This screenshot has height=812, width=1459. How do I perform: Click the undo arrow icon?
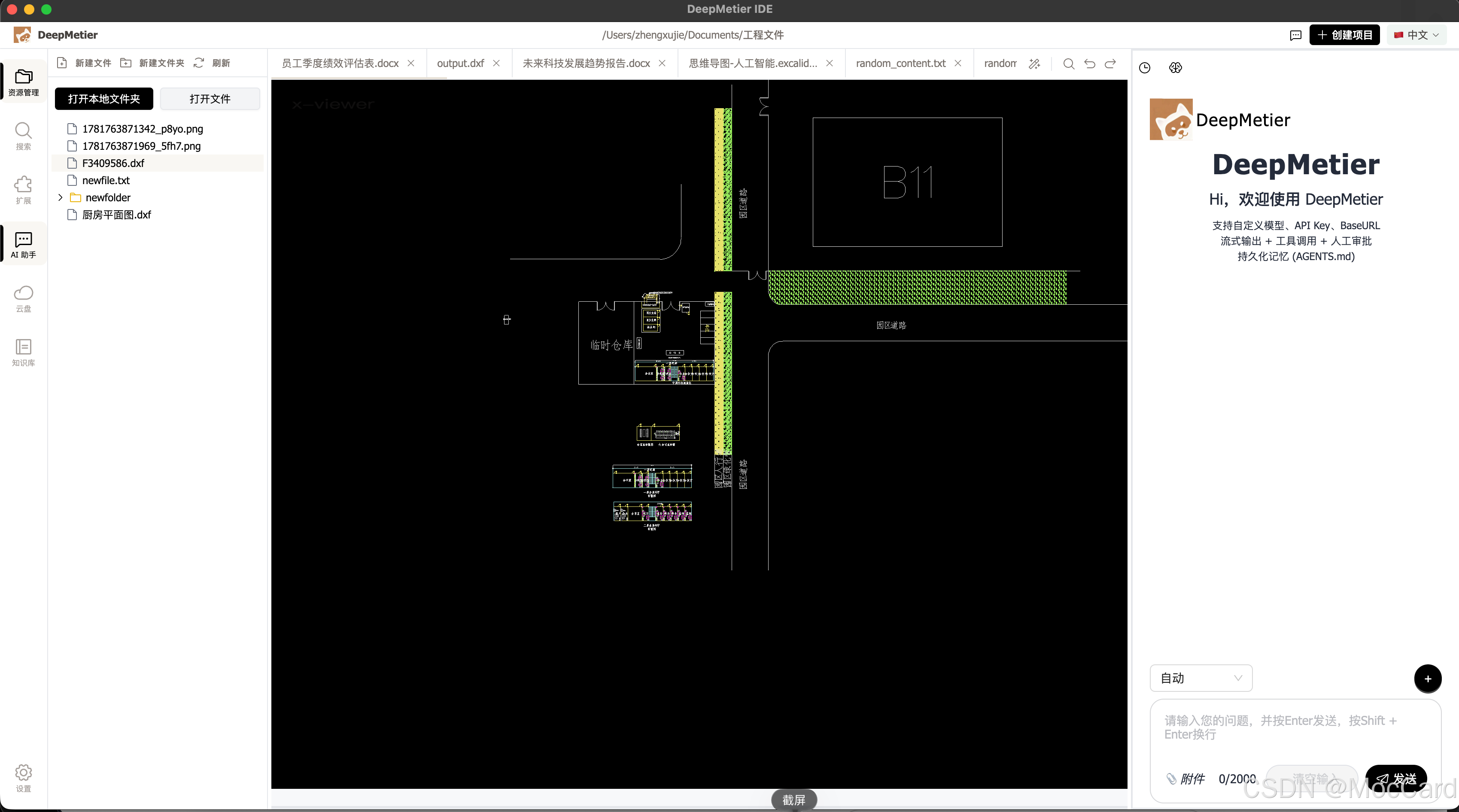coord(1089,64)
